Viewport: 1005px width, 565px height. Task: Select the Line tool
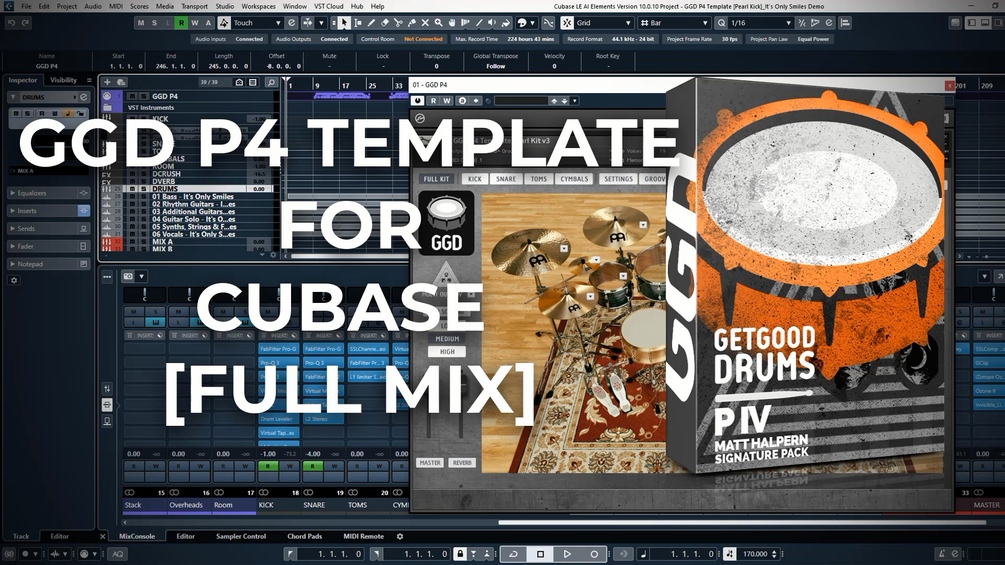(x=479, y=23)
